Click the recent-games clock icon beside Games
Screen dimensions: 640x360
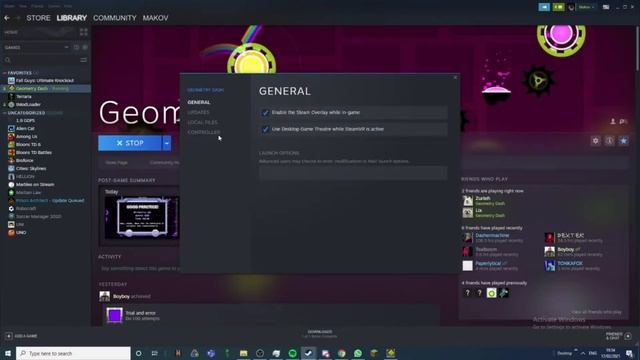click(76, 47)
